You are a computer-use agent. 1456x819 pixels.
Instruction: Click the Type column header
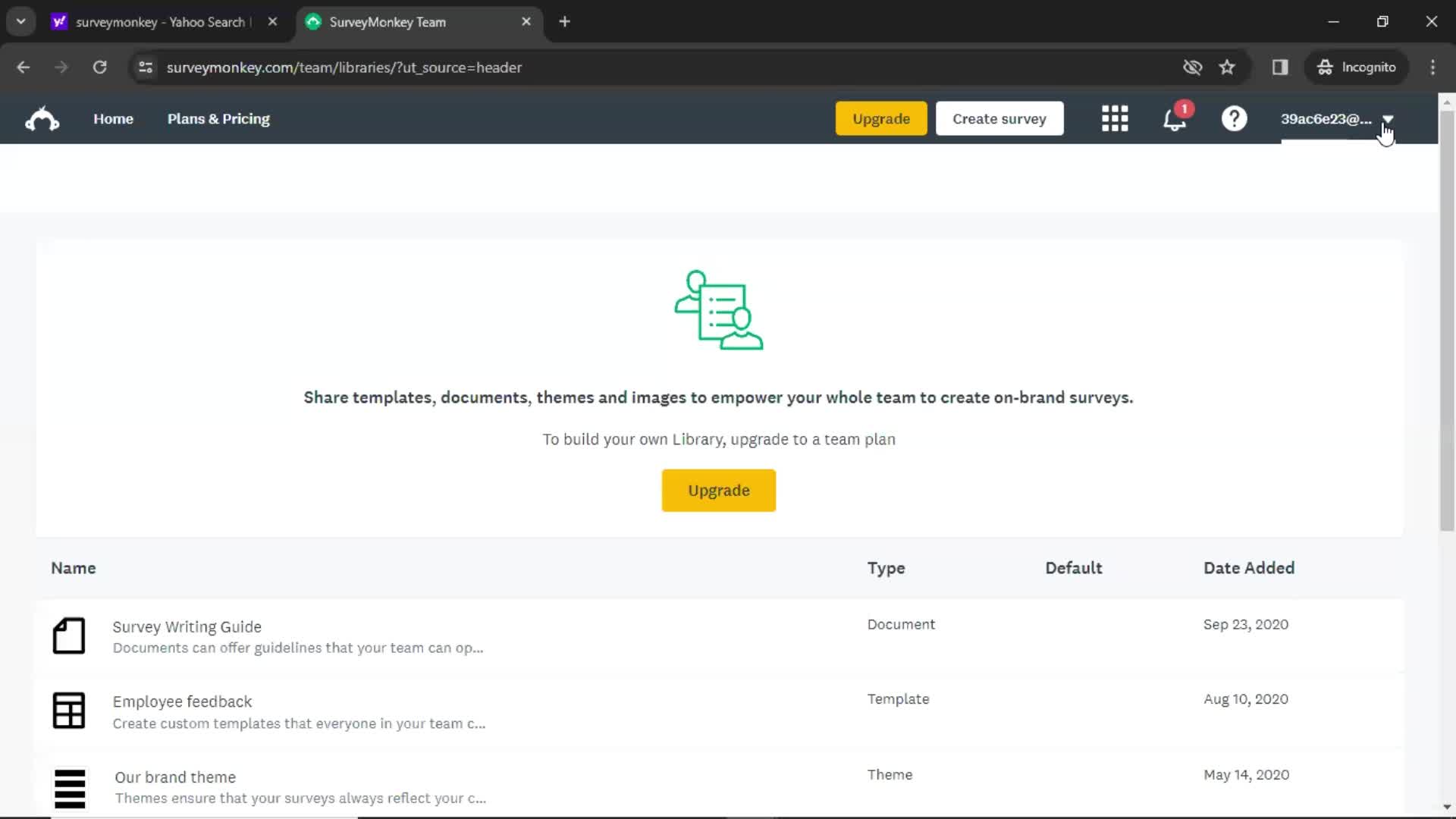click(x=886, y=568)
